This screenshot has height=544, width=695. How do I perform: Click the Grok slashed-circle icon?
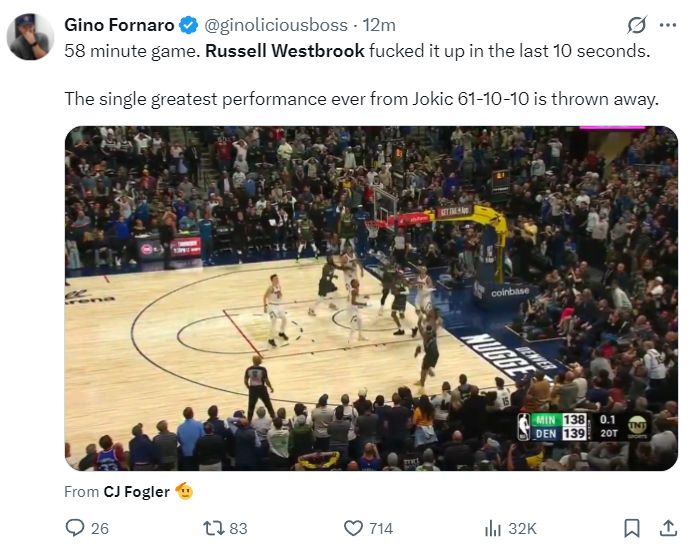tap(636, 25)
